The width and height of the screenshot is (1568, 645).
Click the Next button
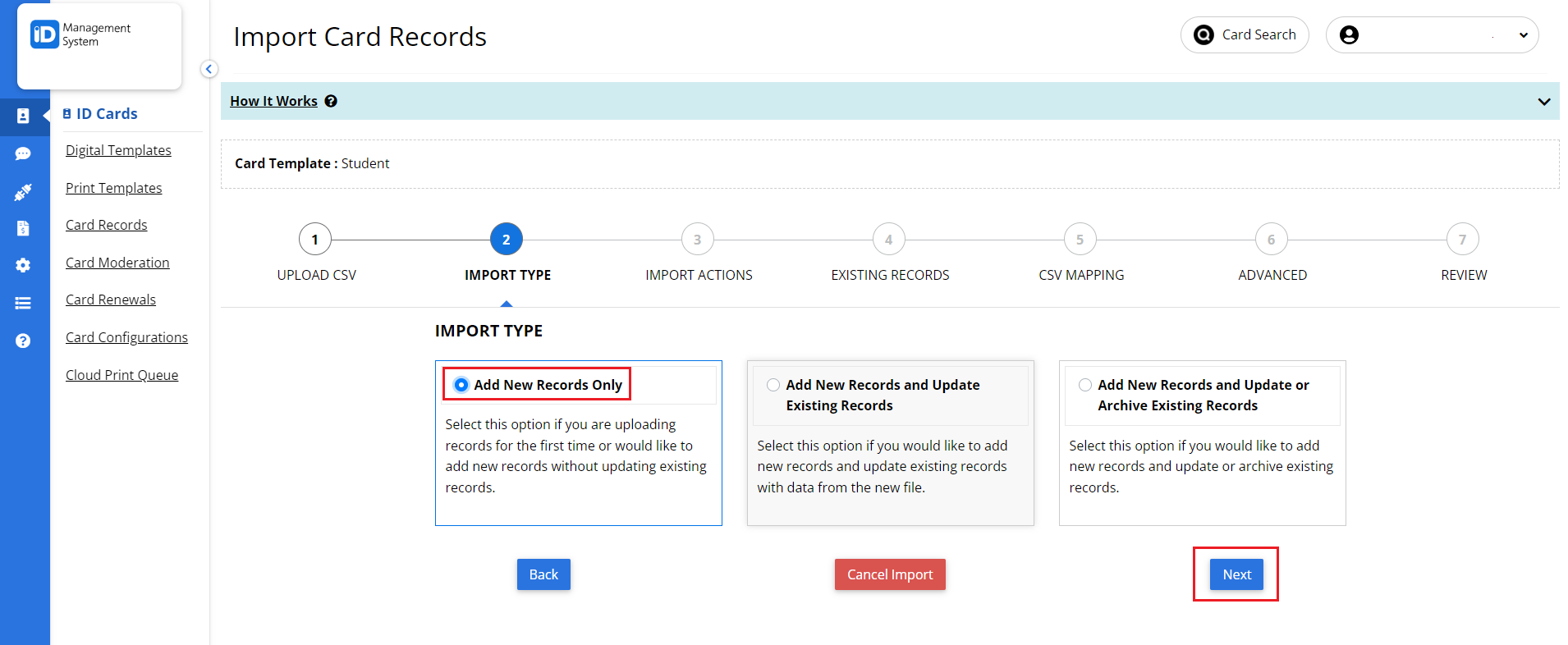(1236, 574)
